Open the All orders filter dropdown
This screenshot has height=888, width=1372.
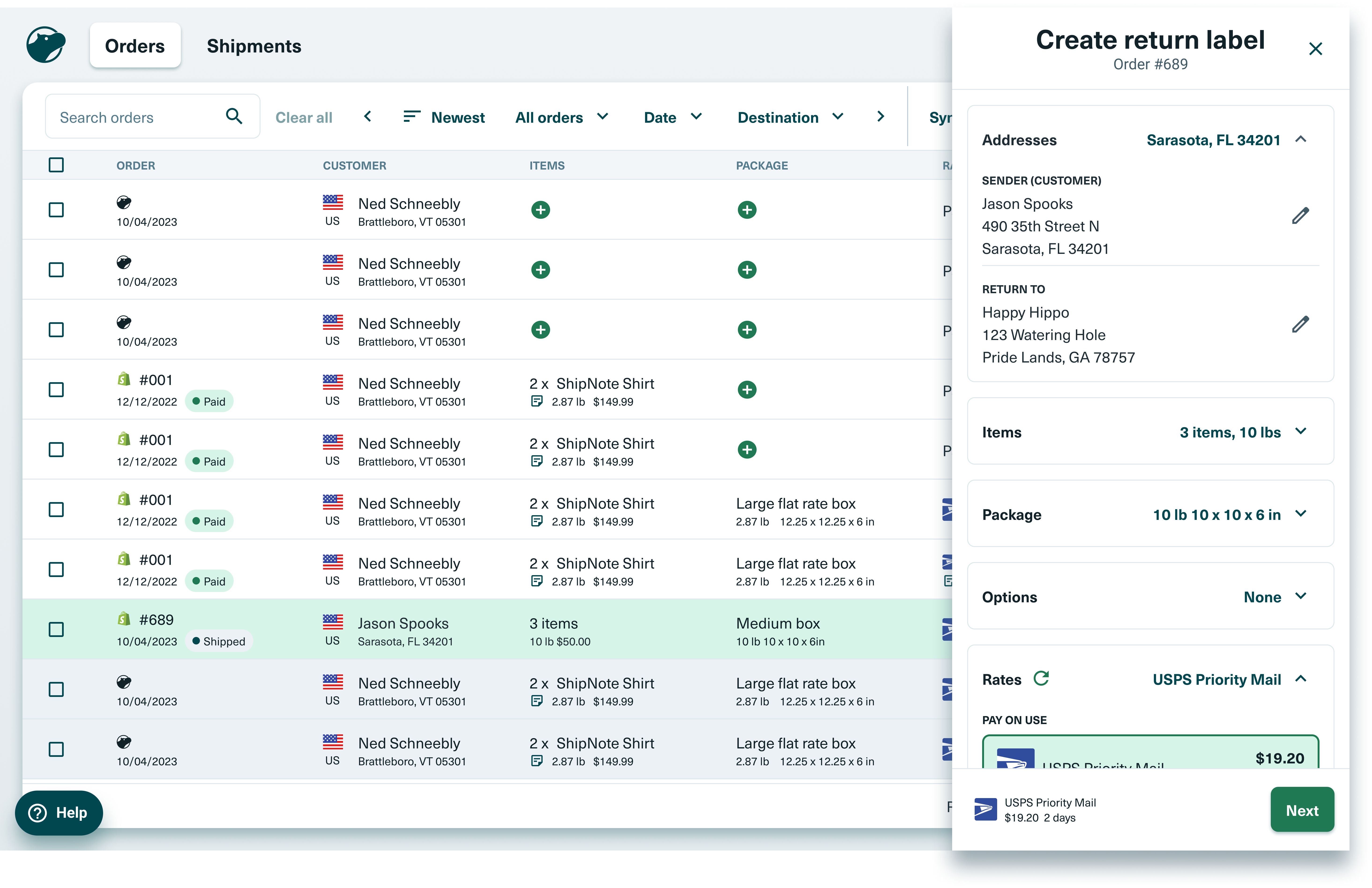click(562, 117)
